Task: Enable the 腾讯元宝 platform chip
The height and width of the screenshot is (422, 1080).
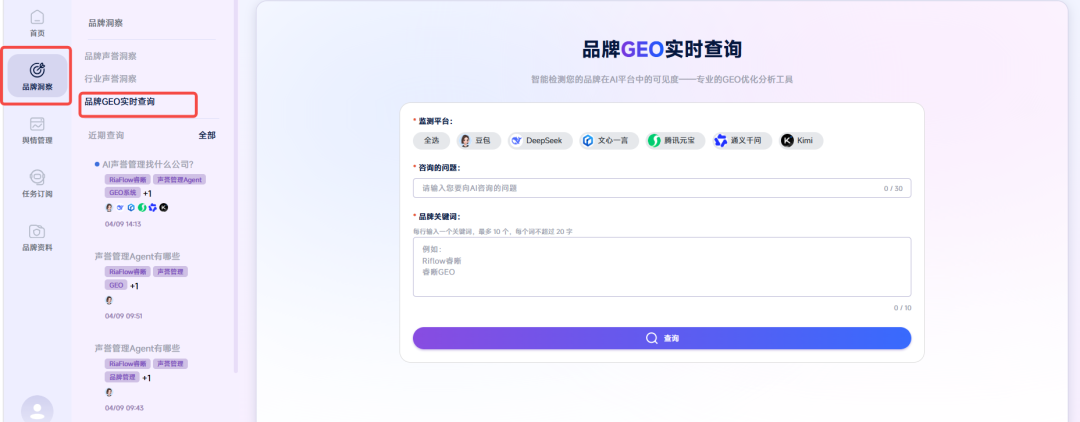Action: pyautogui.click(x=675, y=141)
